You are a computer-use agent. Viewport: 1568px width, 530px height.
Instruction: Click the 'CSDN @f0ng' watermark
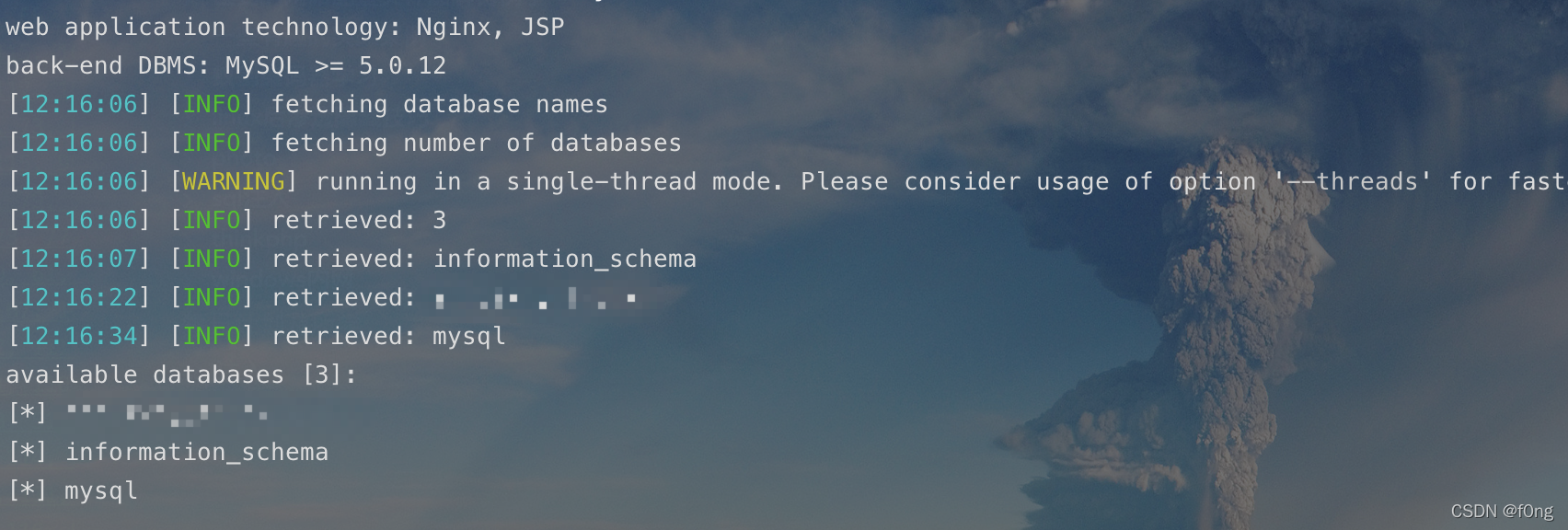tap(1502, 512)
